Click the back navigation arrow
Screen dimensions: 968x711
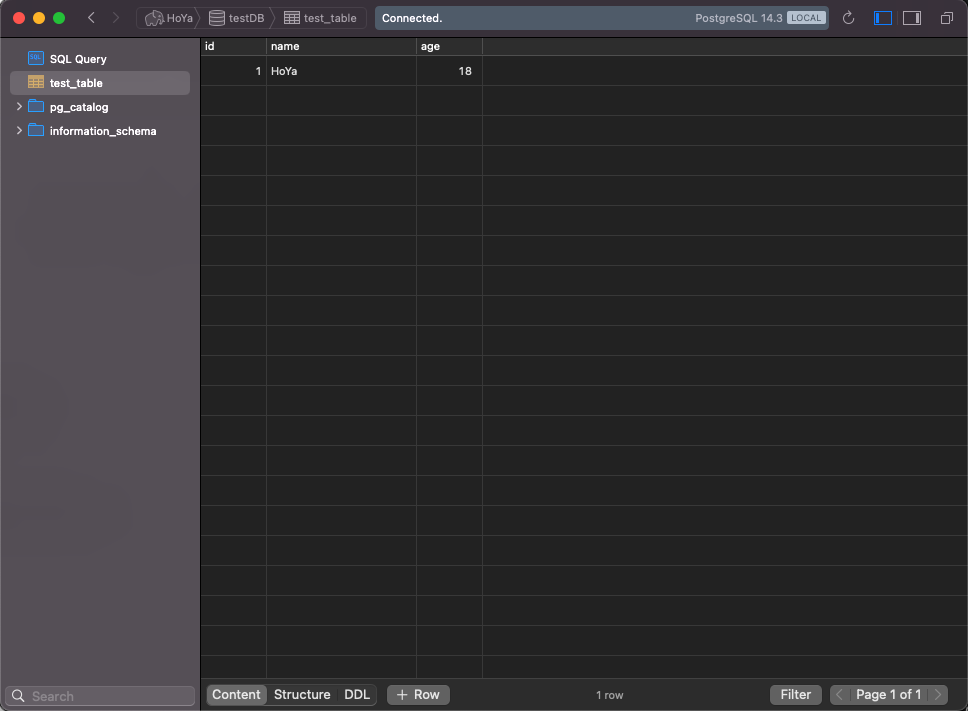(x=91, y=18)
